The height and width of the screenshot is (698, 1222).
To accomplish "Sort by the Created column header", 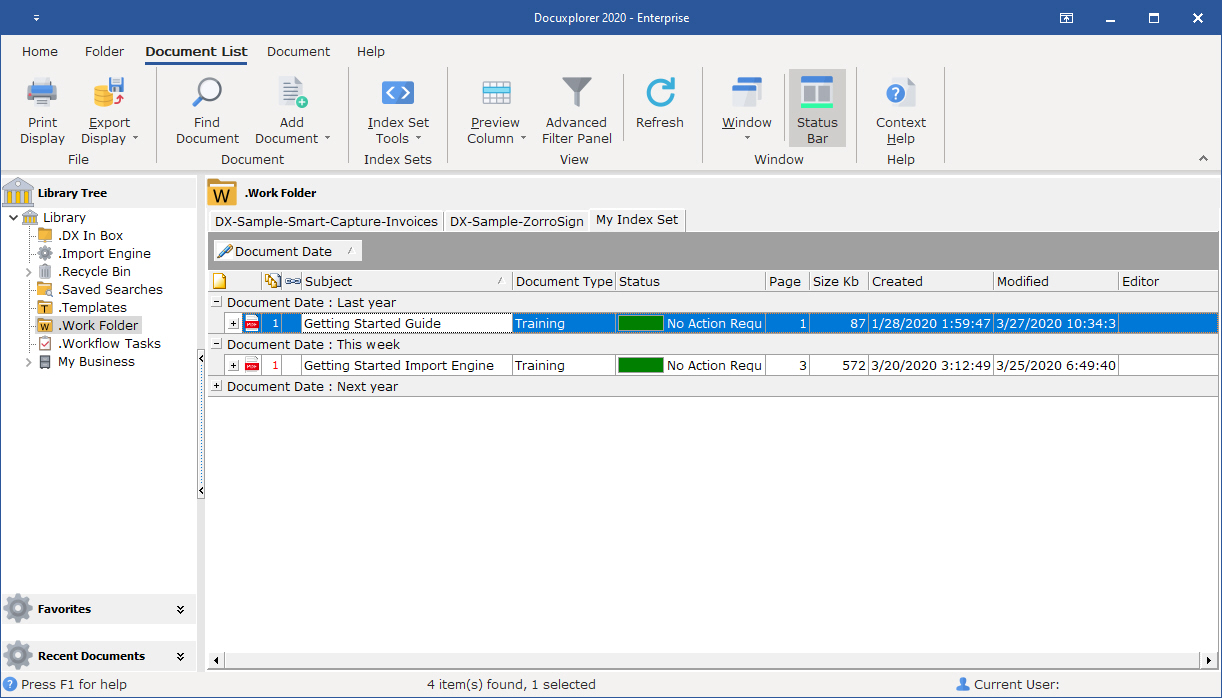I will tap(930, 281).
